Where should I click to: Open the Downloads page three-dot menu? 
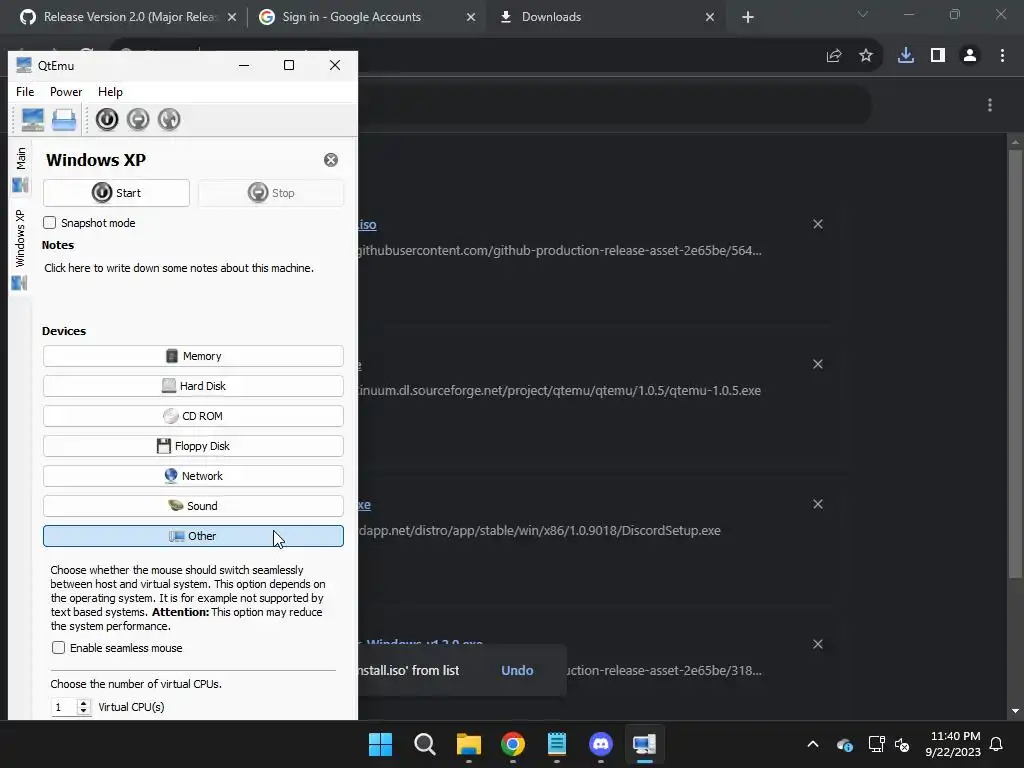click(990, 105)
